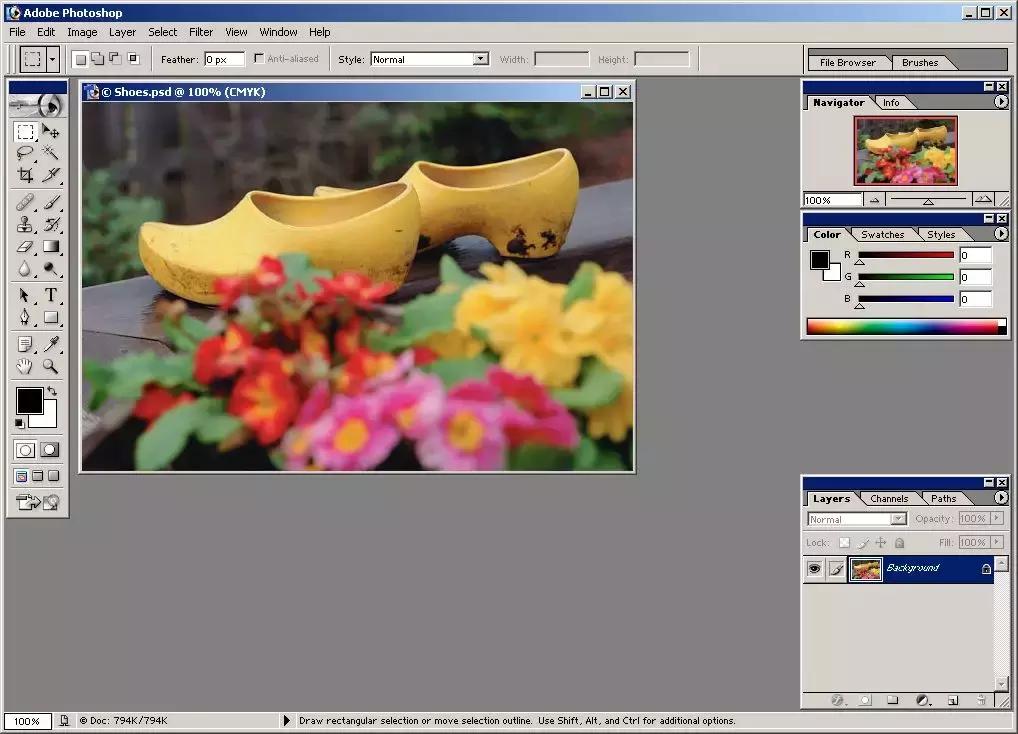Click the Feather input field
This screenshot has height=734, width=1018.
click(x=224, y=59)
